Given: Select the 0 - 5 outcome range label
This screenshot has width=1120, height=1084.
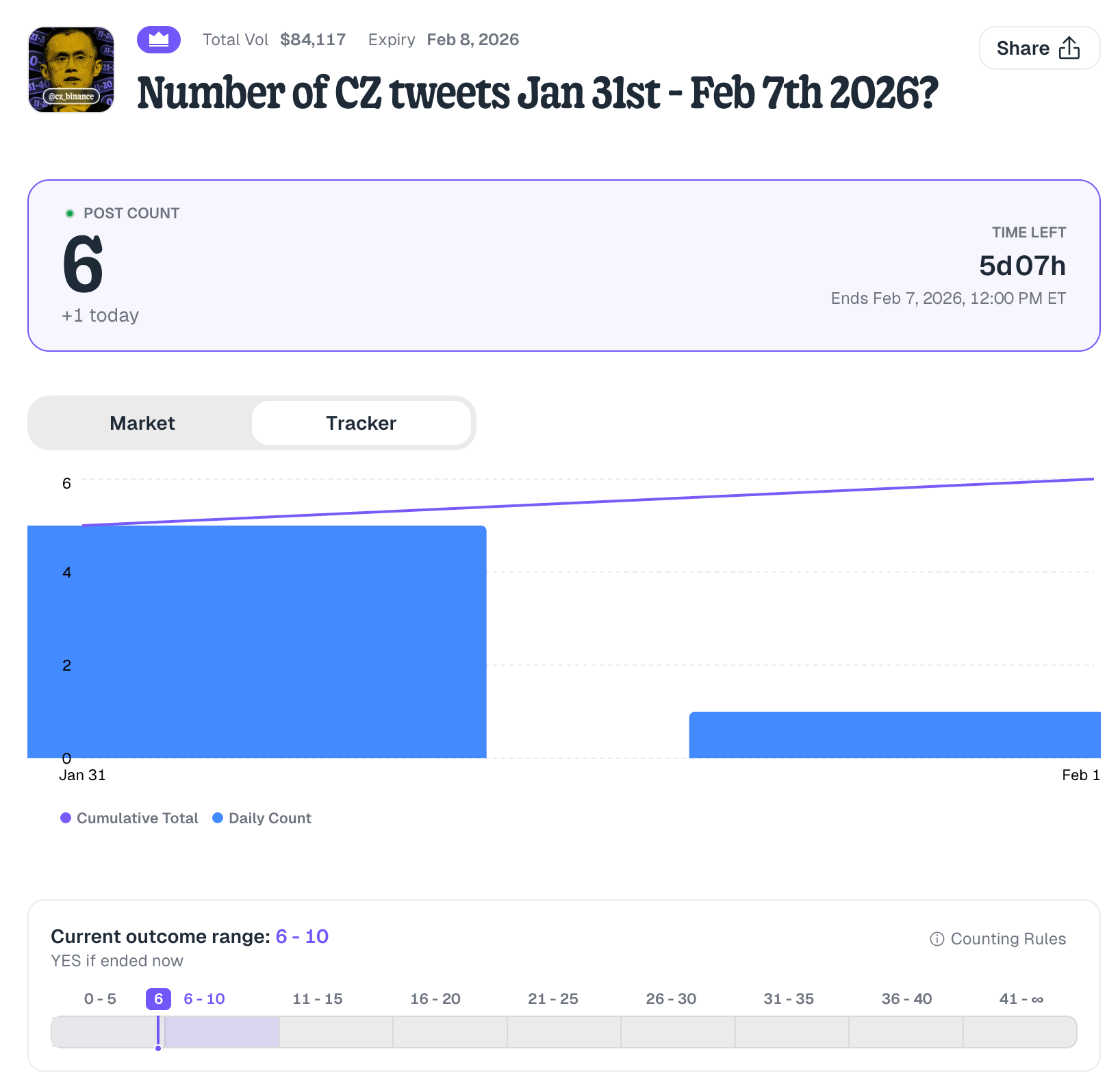Looking at the screenshot, I should click(x=100, y=999).
